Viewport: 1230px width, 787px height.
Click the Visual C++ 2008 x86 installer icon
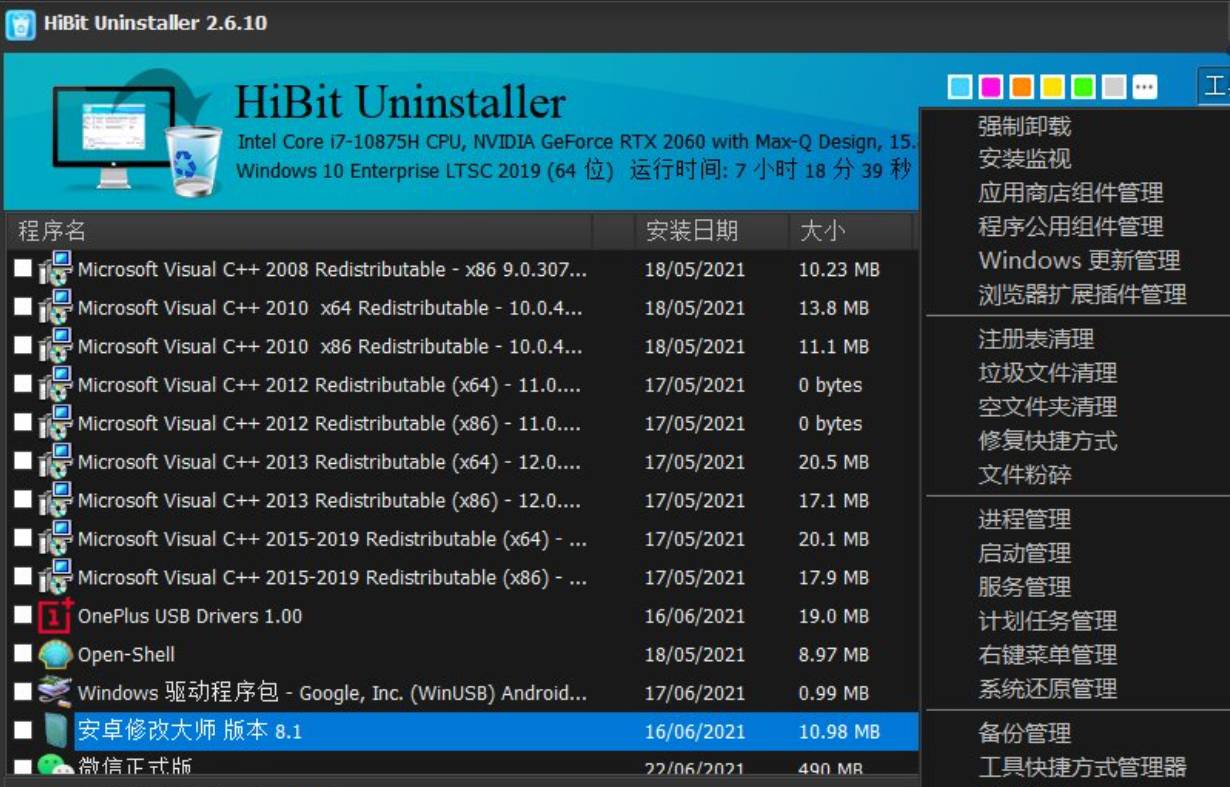pyautogui.click(x=55, y=269)
